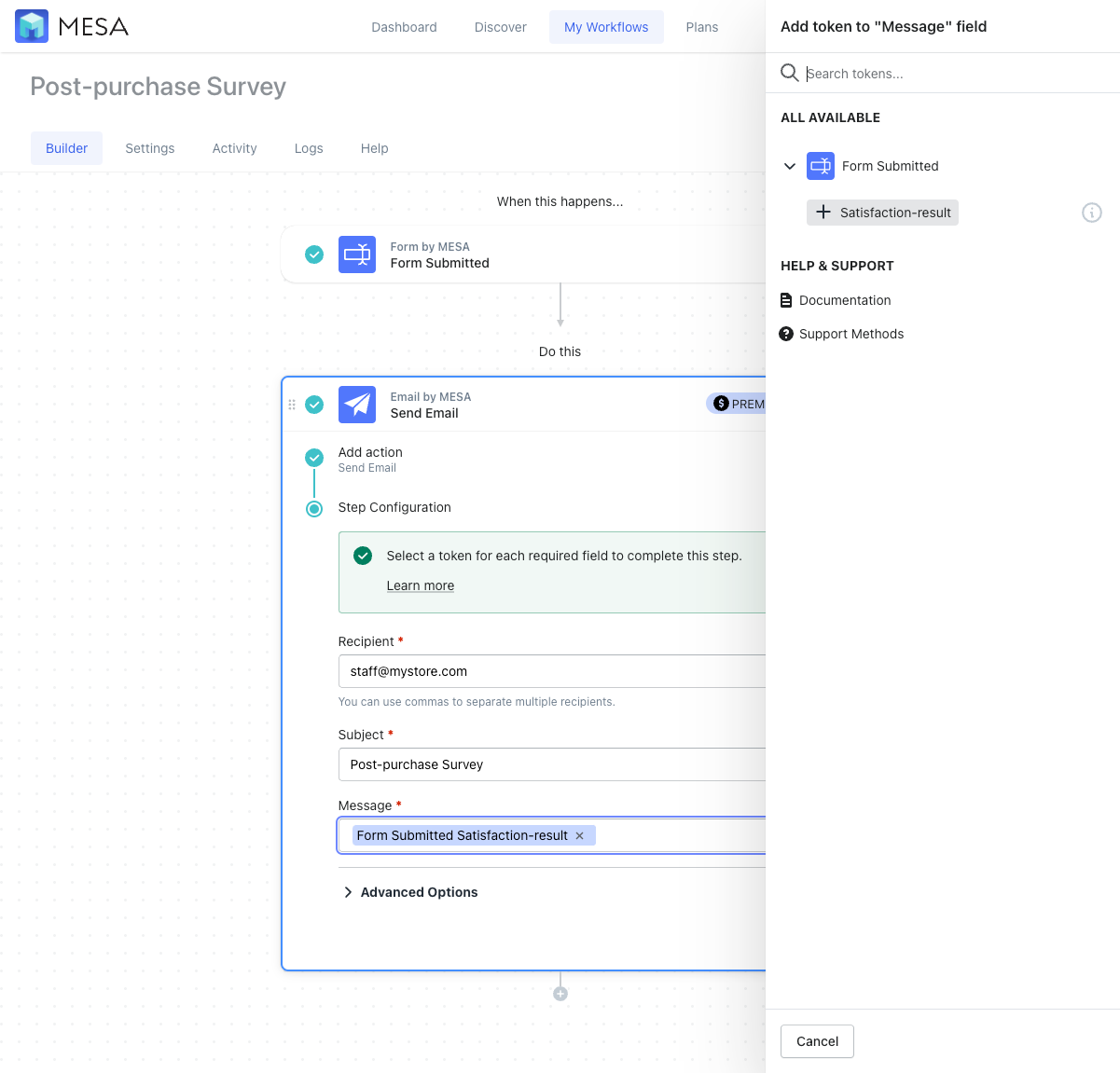Image resolution: width=1120 pixels, height=1073 pixels.
Task: Click the MESA logo icon
Action: click(31, 26)
